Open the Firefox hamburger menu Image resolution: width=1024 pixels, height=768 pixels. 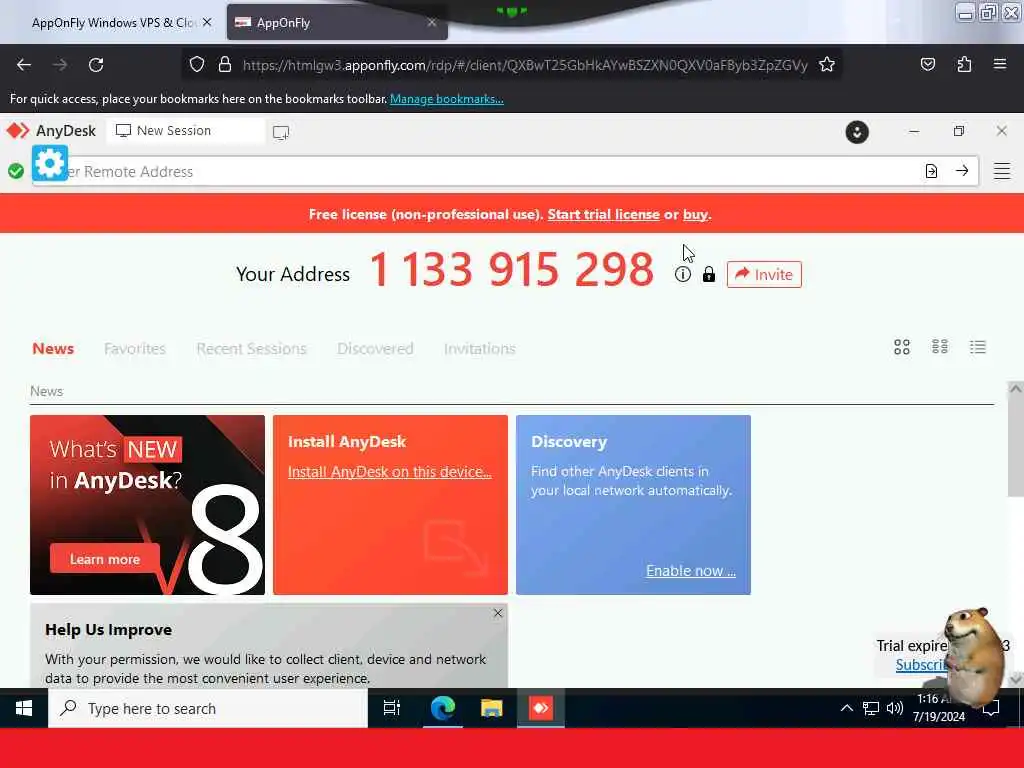click(x=1000, y=64)
